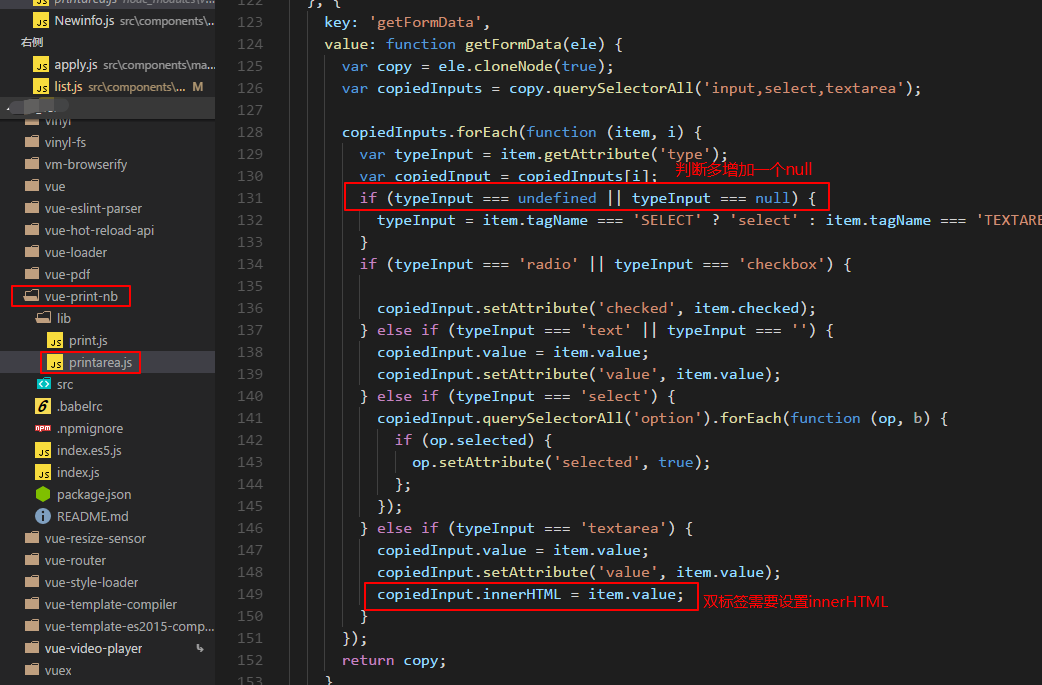Collapse the vue-print-nb folder

point(81,296)
